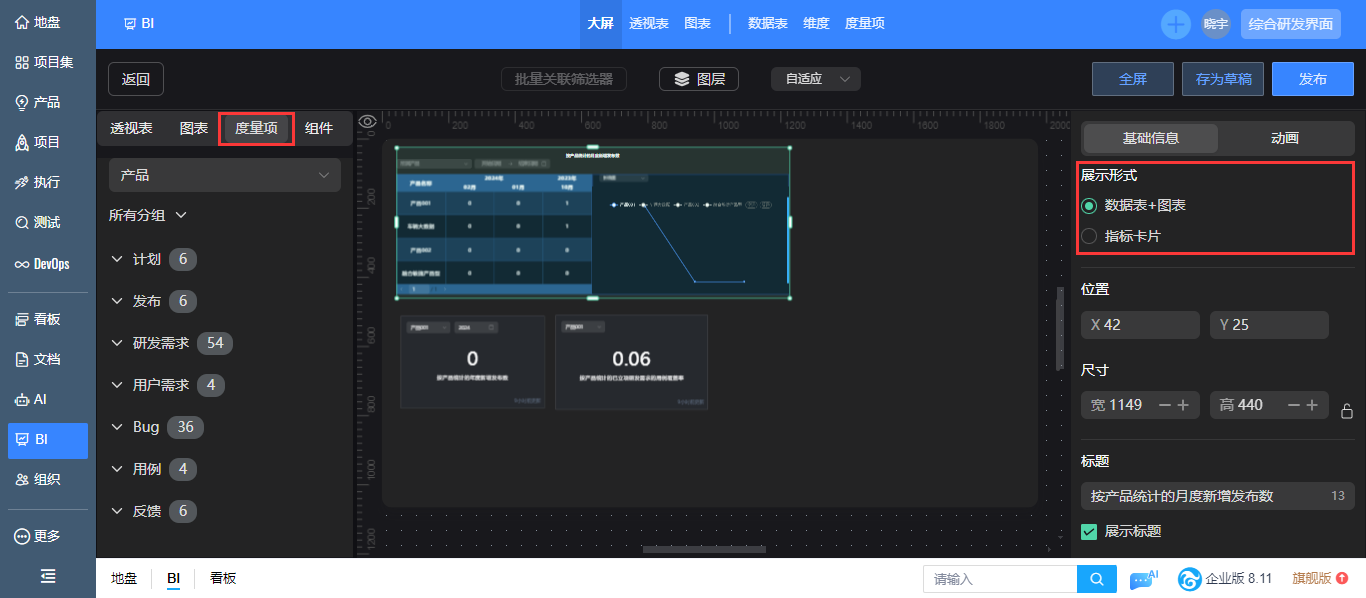Select 基础信息 settings tab
1366x598 pixels.
point(1151,138)
